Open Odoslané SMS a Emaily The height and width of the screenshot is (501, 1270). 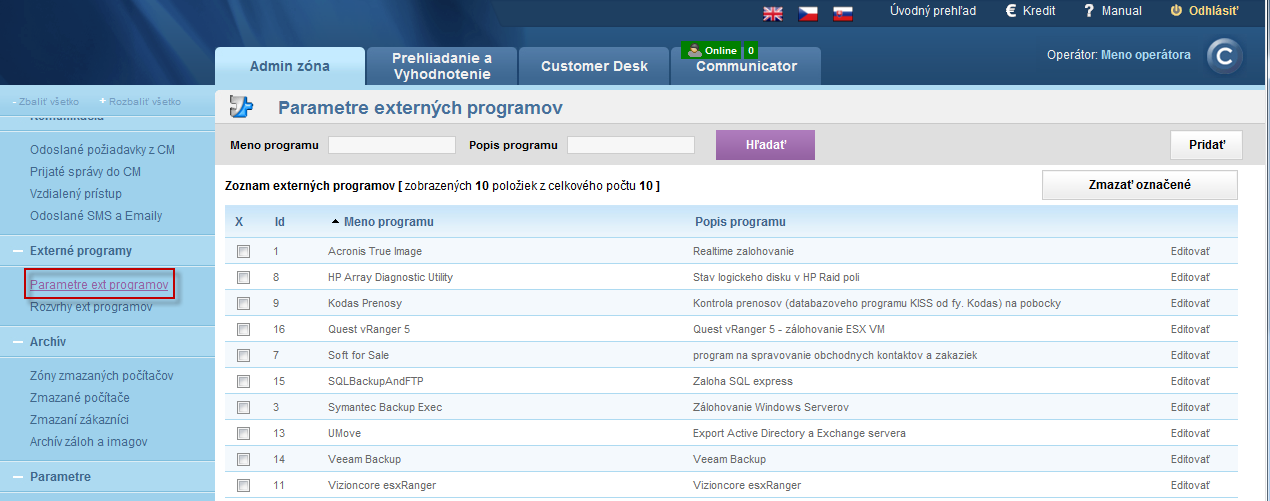click(x=96, y=216)
